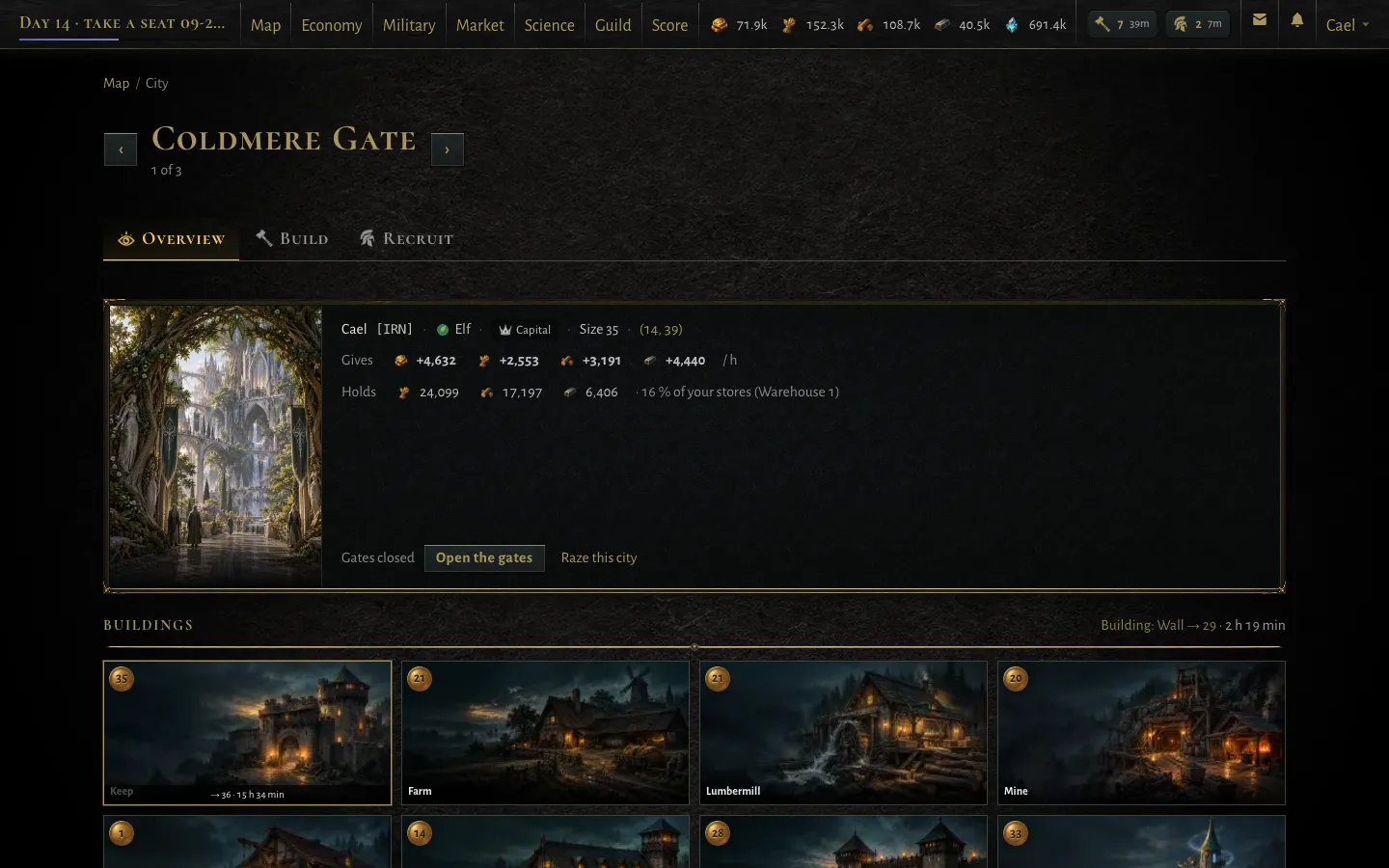Click Open the gates button

coord(484,558)
